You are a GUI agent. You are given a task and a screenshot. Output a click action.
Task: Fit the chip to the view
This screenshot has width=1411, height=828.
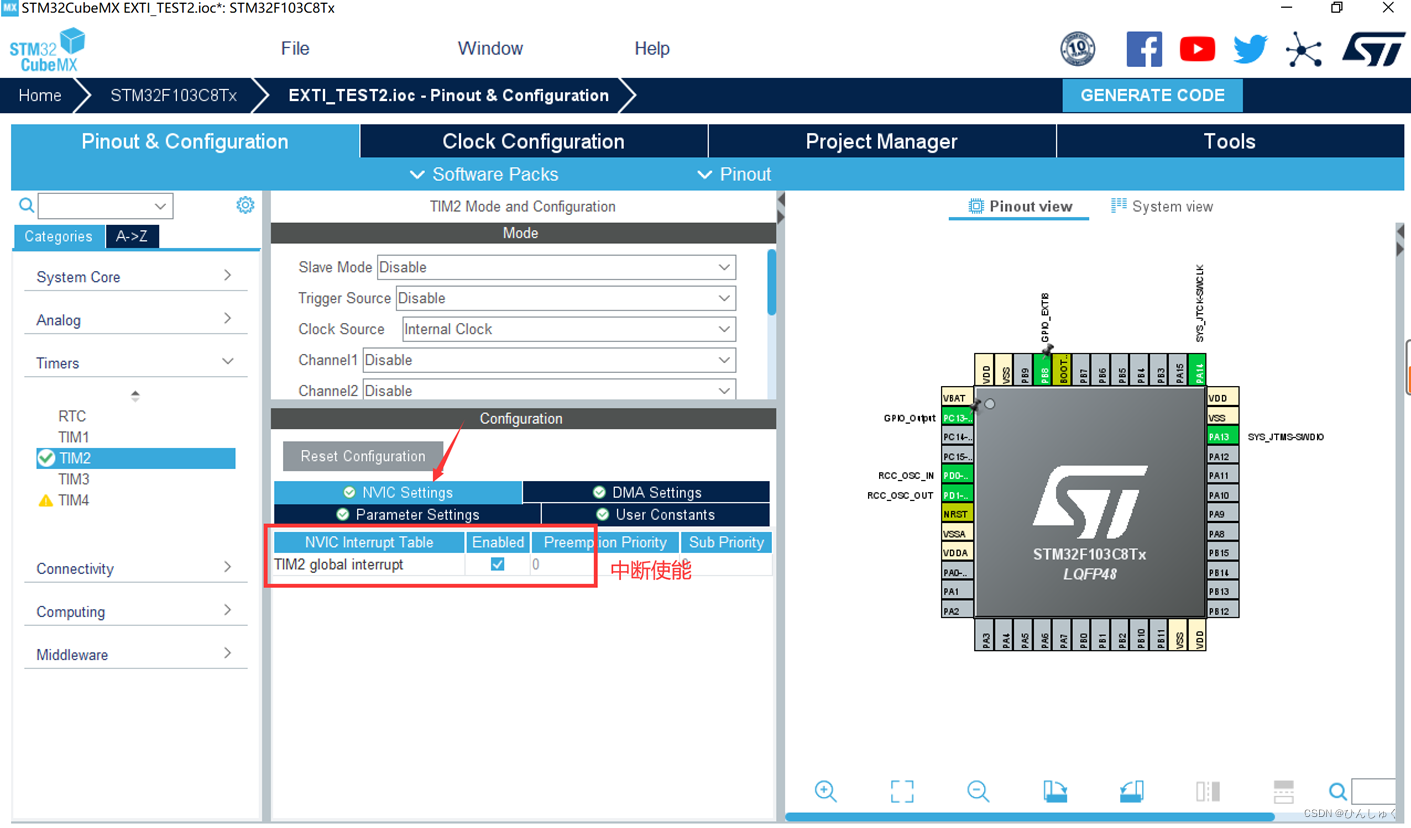902,791
